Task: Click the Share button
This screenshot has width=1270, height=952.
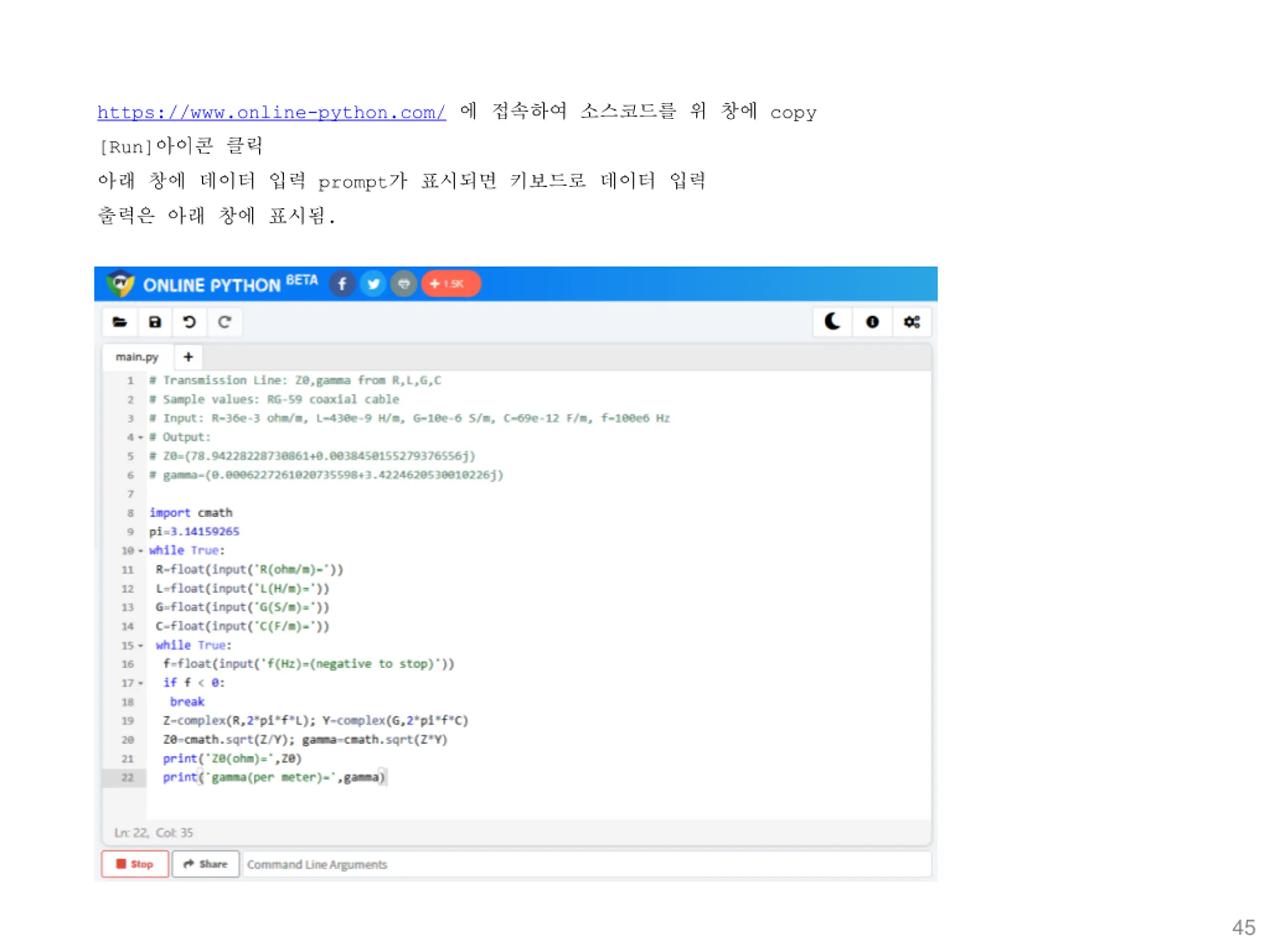Action: (x=205, y=864)
